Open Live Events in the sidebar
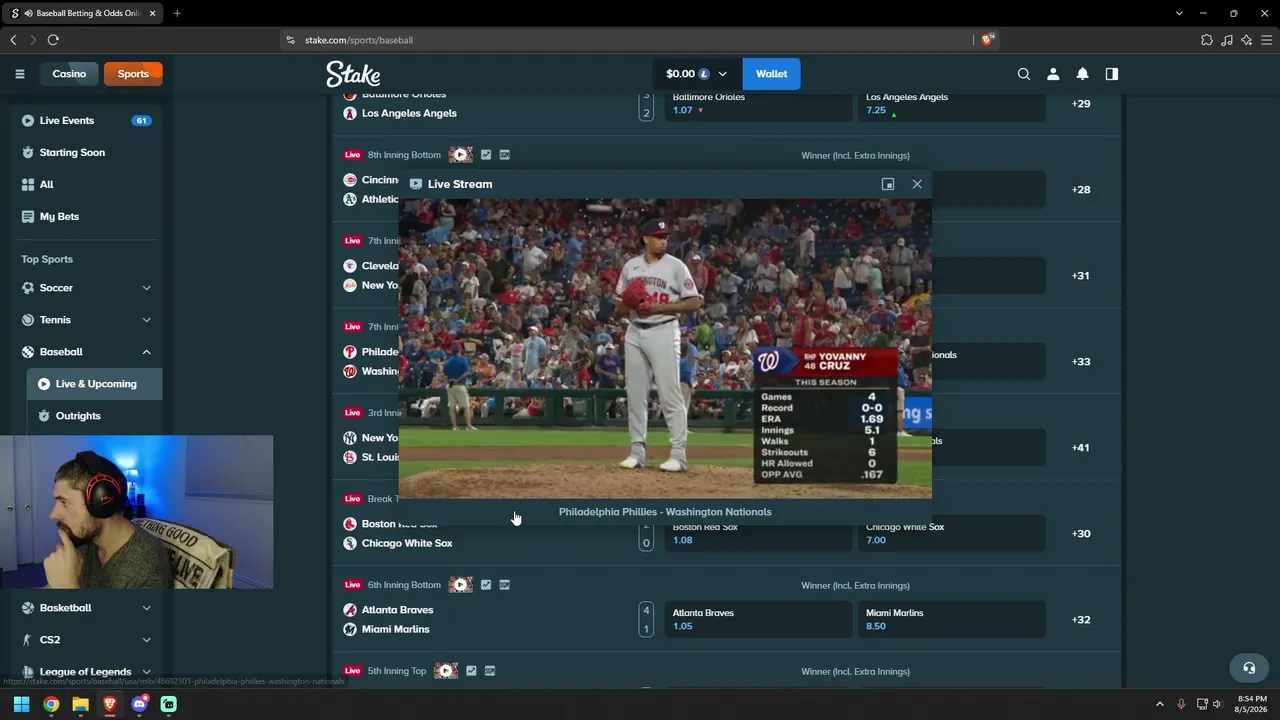This screenshot has width=1280, height=720. (x=87, y=121)
